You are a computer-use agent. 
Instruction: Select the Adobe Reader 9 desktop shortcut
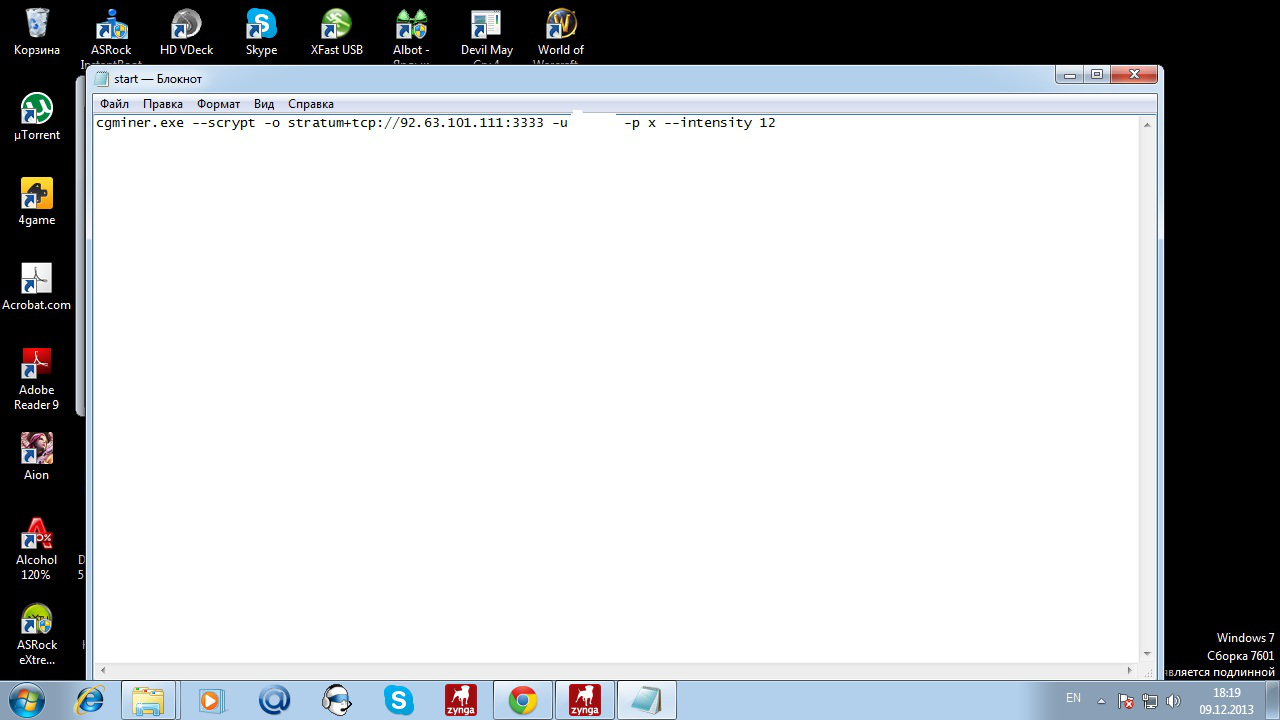tap(37, 365)
